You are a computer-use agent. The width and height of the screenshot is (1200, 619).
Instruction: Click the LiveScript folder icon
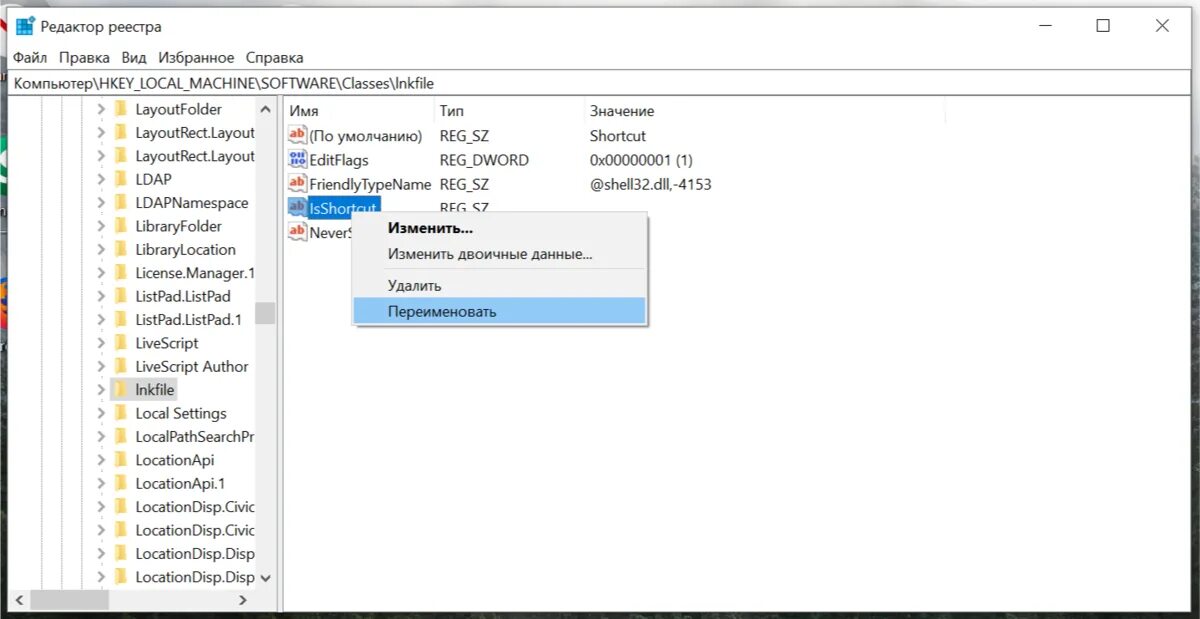click(x=121, y=343)
